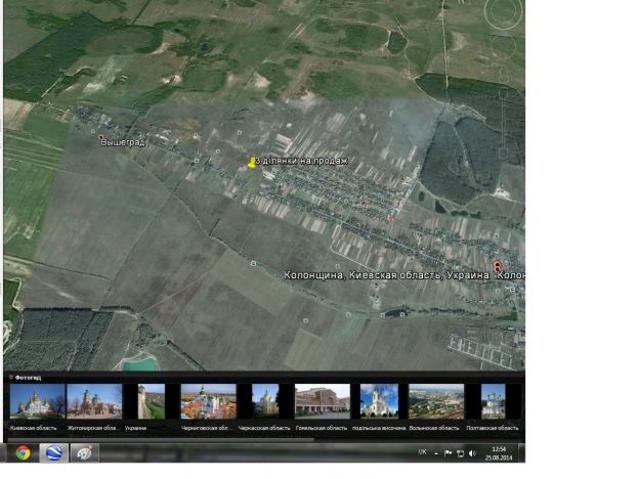Screen dimensions: 640x479
Task: Open Action Center flag icon
Action: [447, 453]
